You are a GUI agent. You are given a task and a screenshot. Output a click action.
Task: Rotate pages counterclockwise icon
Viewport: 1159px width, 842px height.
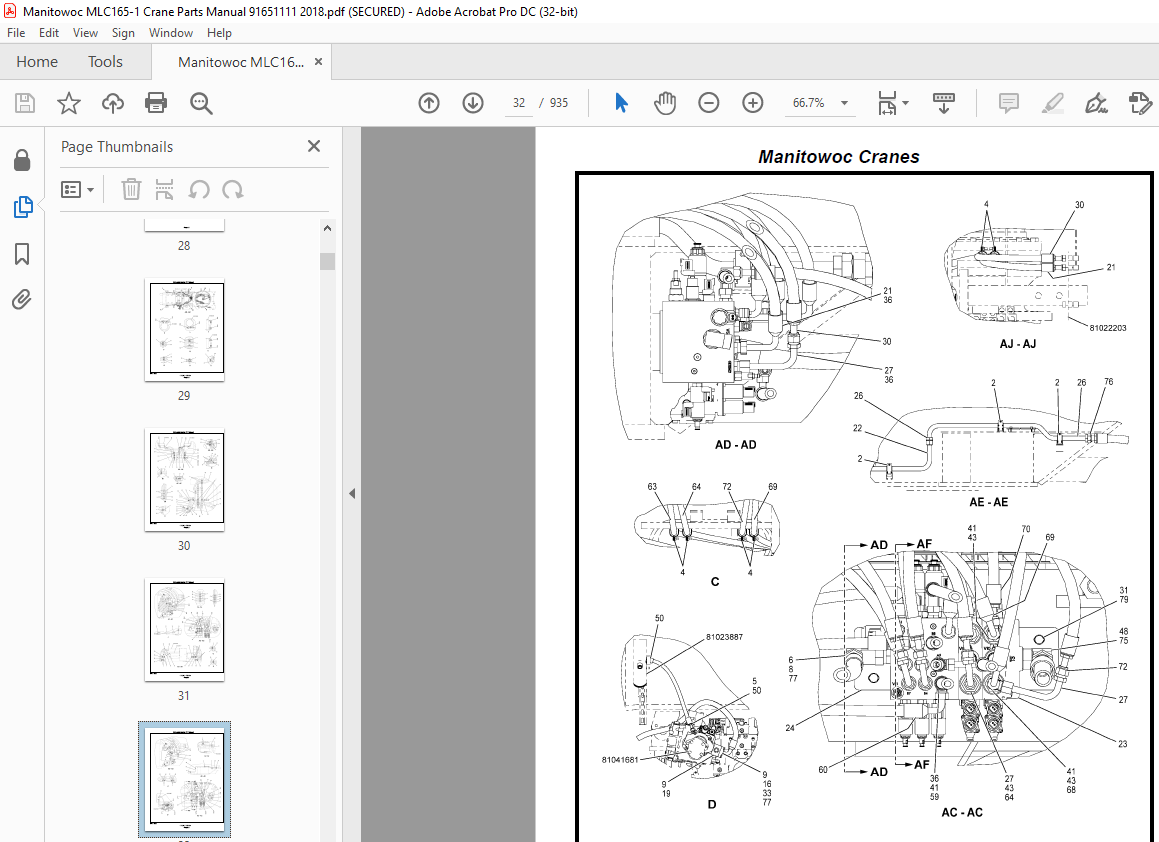click(199, 189)
